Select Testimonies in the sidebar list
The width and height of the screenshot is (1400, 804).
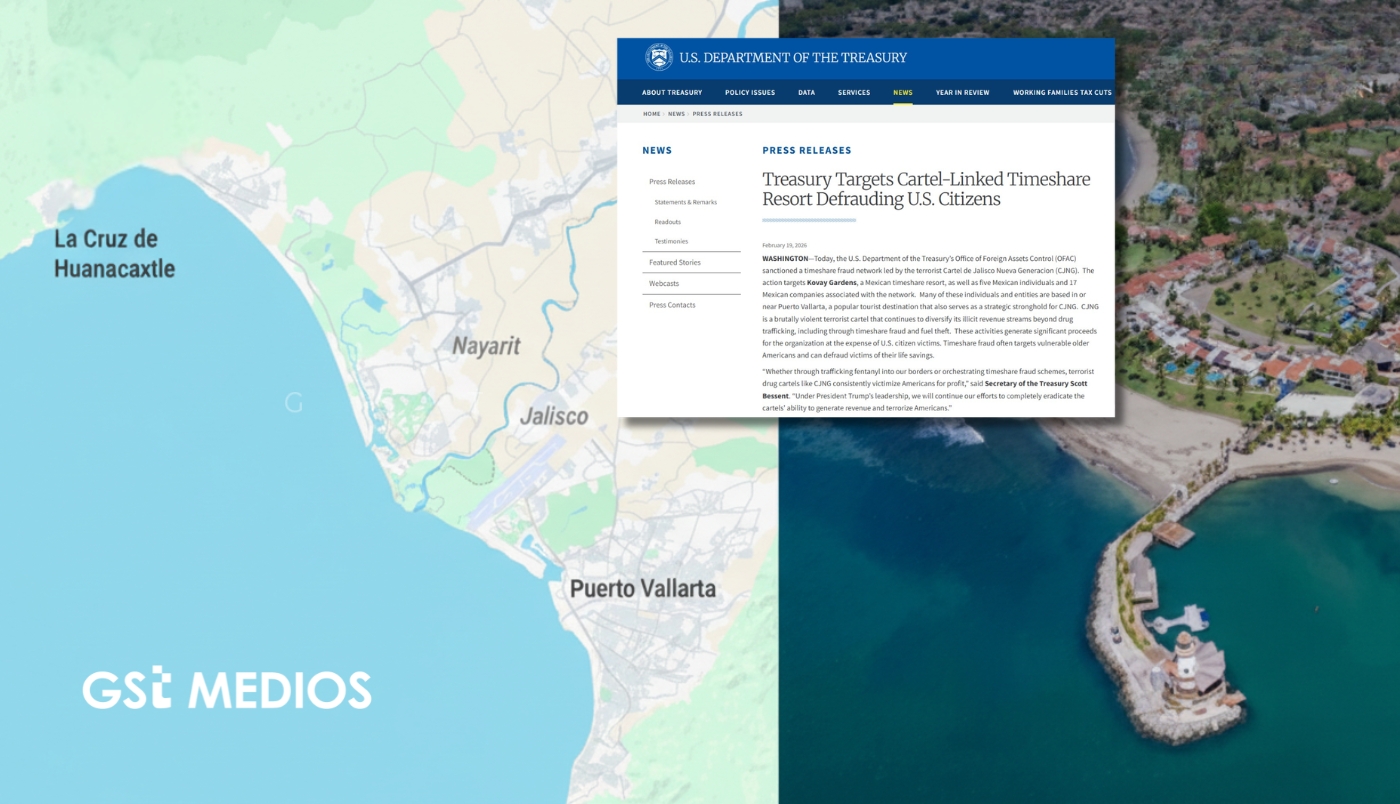coord(671,241)
